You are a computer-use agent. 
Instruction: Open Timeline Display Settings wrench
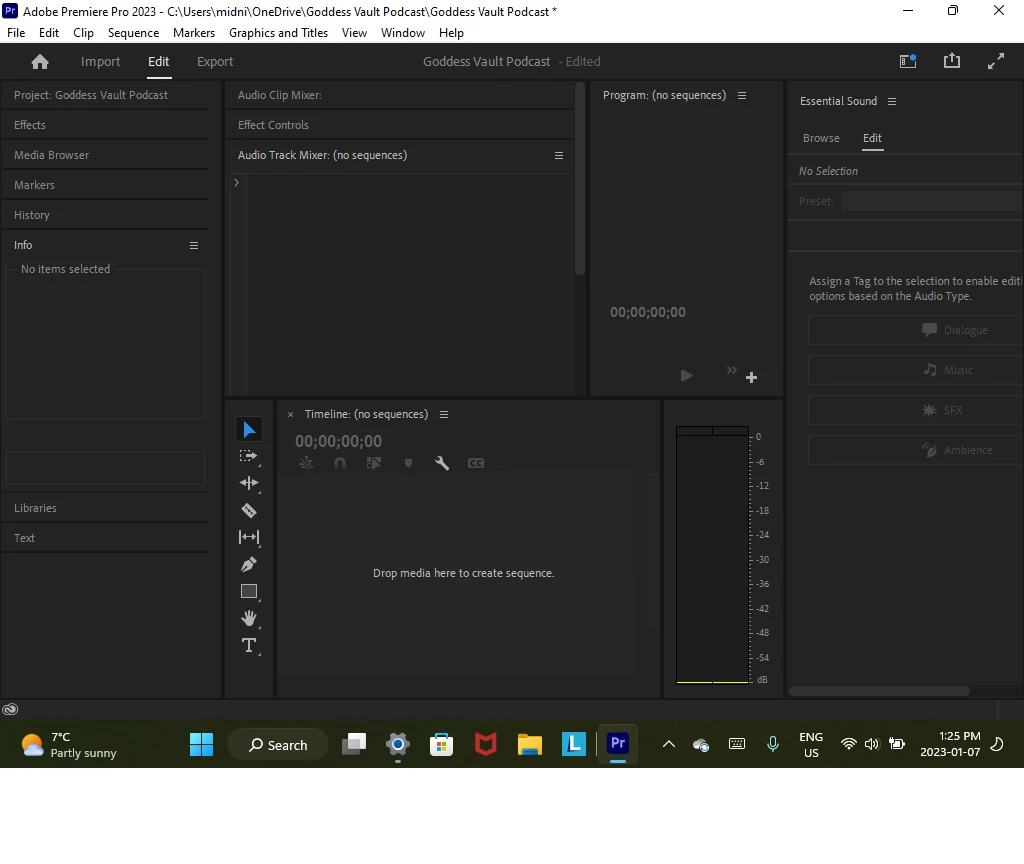pos(442,463)
